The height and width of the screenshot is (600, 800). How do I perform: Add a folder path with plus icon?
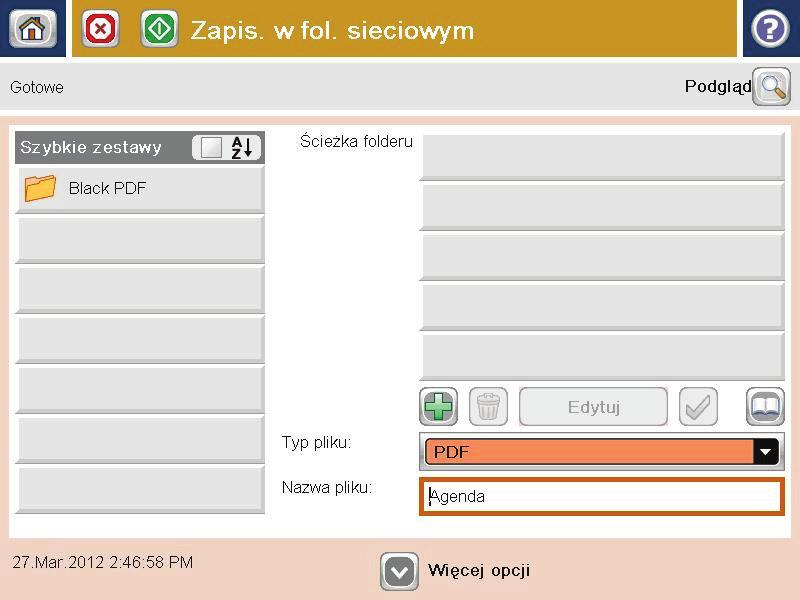tap(438, 407)
